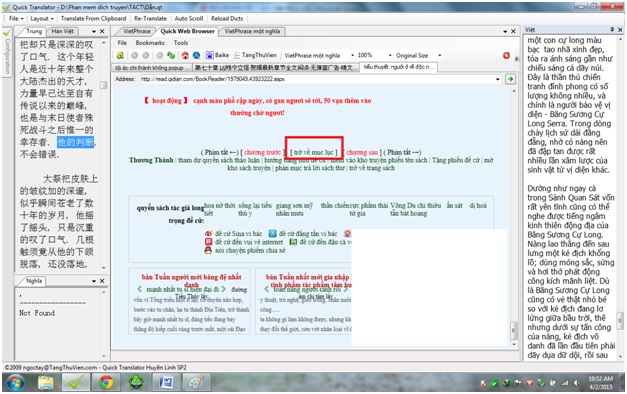
Task: Expand the Original Size dropdown
Action: 439,55
